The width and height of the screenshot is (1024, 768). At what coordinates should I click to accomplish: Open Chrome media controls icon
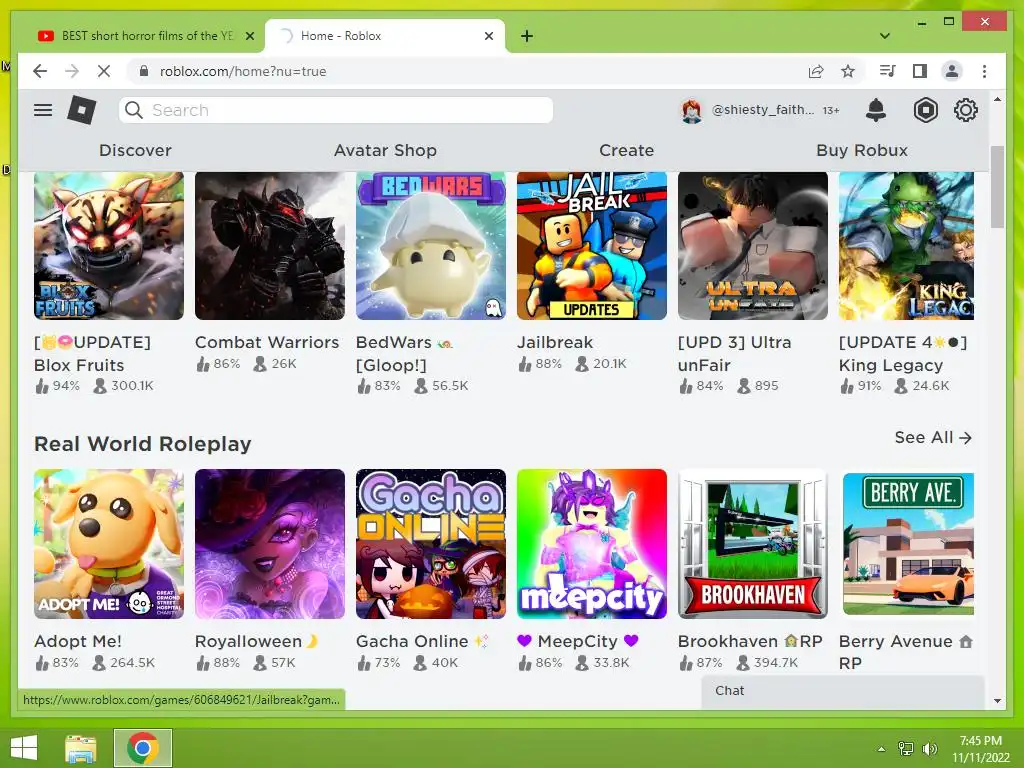click(888, 71)
